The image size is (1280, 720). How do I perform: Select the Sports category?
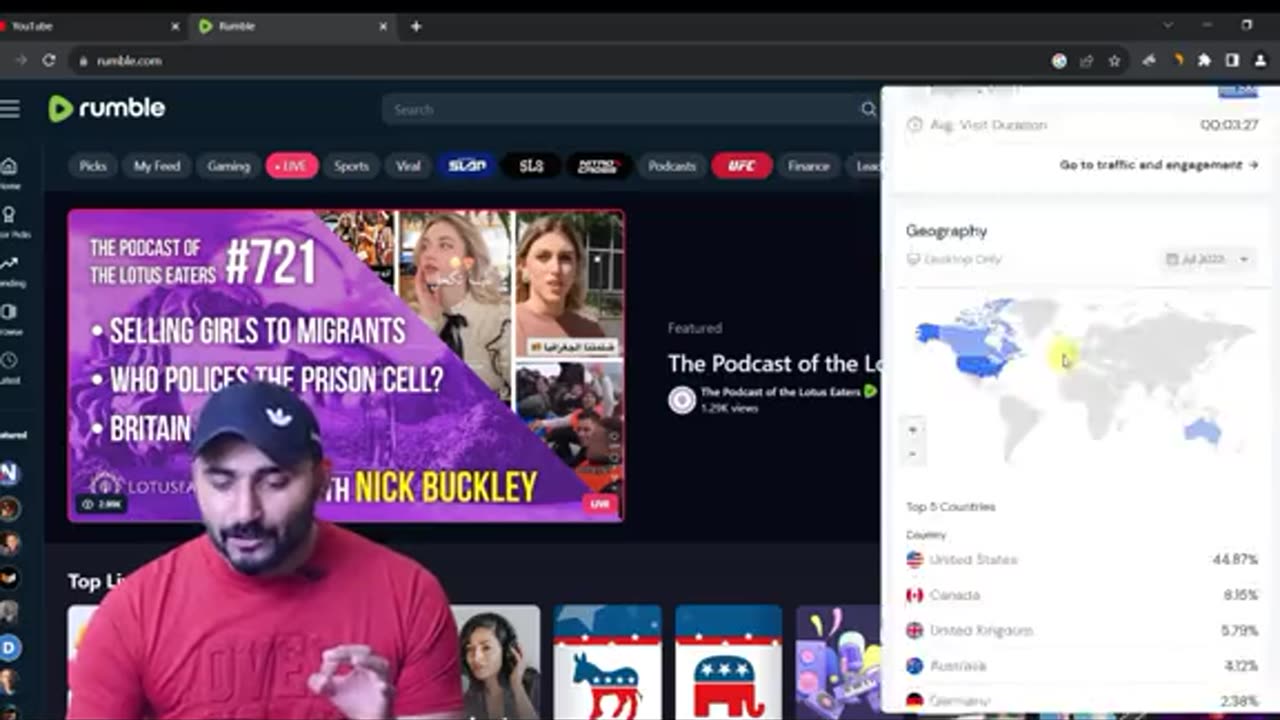351,166
